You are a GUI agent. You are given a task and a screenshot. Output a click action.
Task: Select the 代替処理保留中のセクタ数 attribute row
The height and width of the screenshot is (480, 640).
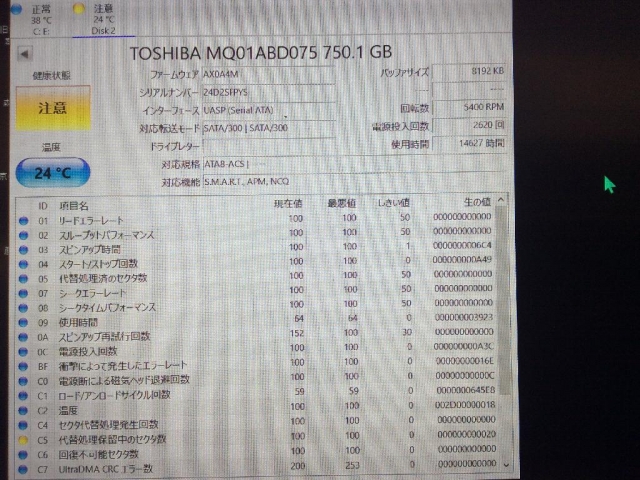point(256,438)
